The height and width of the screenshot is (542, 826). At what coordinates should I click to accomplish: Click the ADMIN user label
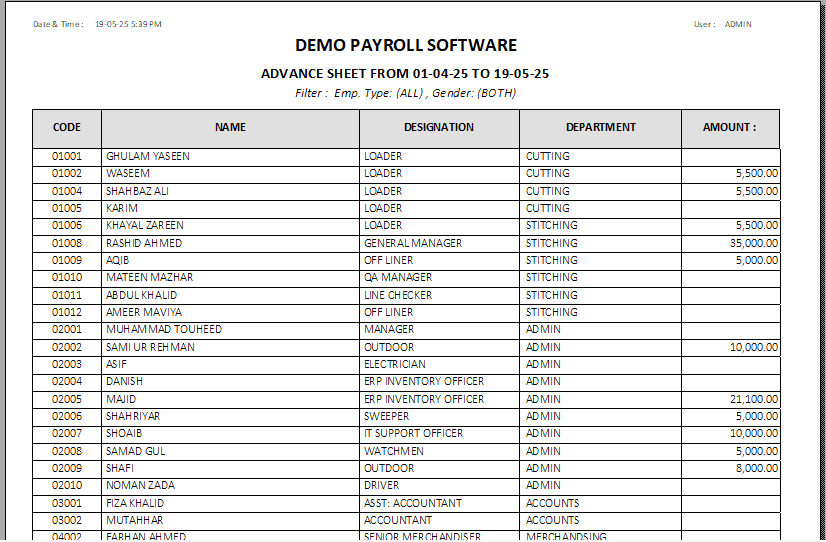point(738,24)
